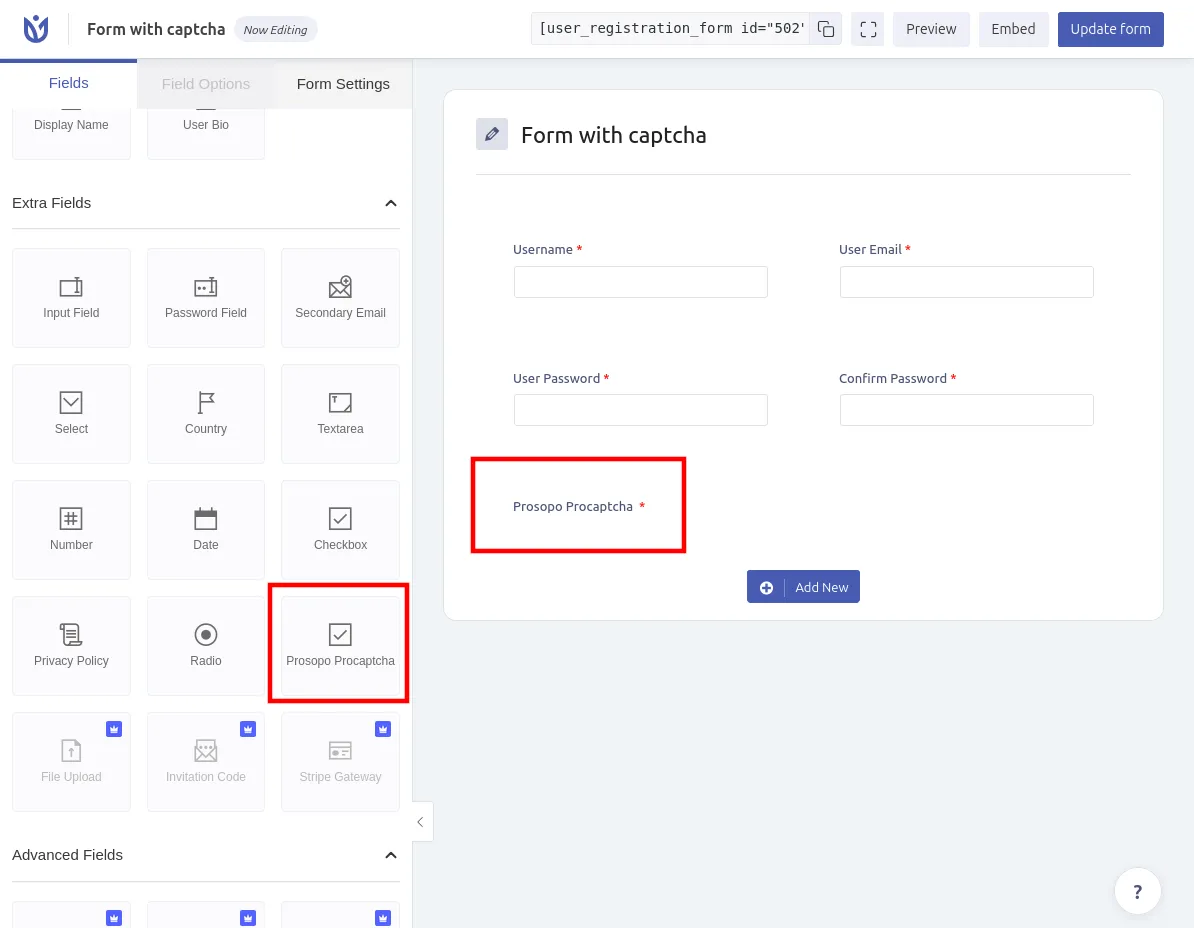This screenshot has width=1194, height=928.
Task: Open the form Preview
Action: pos(931,29)
